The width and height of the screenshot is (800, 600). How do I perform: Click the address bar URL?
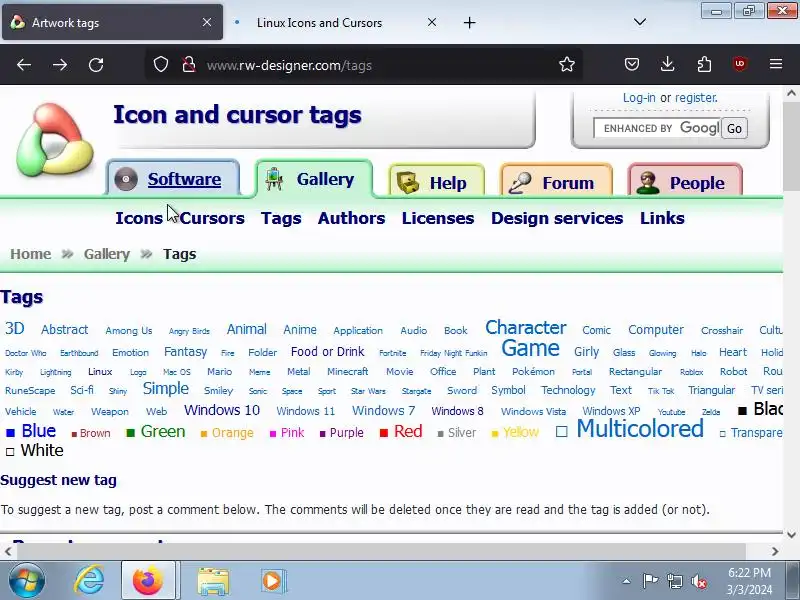pos(289,65)
